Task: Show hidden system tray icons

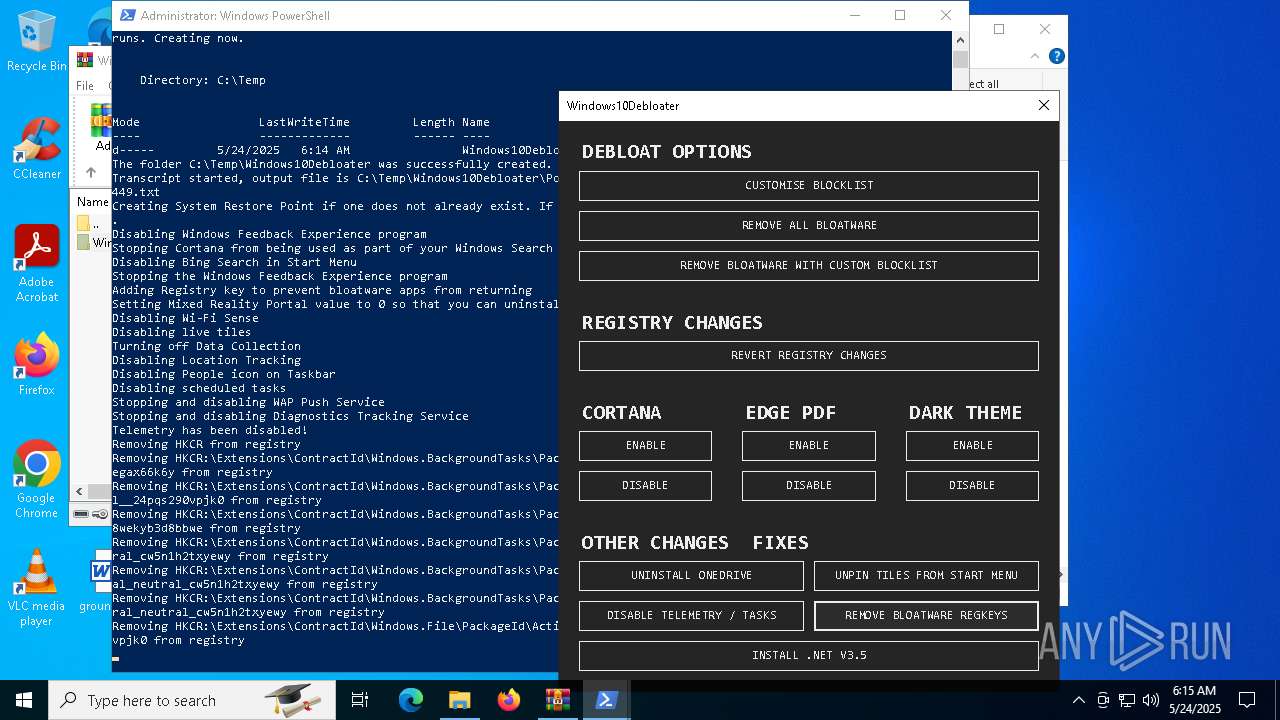Action: coord(1078,700)
